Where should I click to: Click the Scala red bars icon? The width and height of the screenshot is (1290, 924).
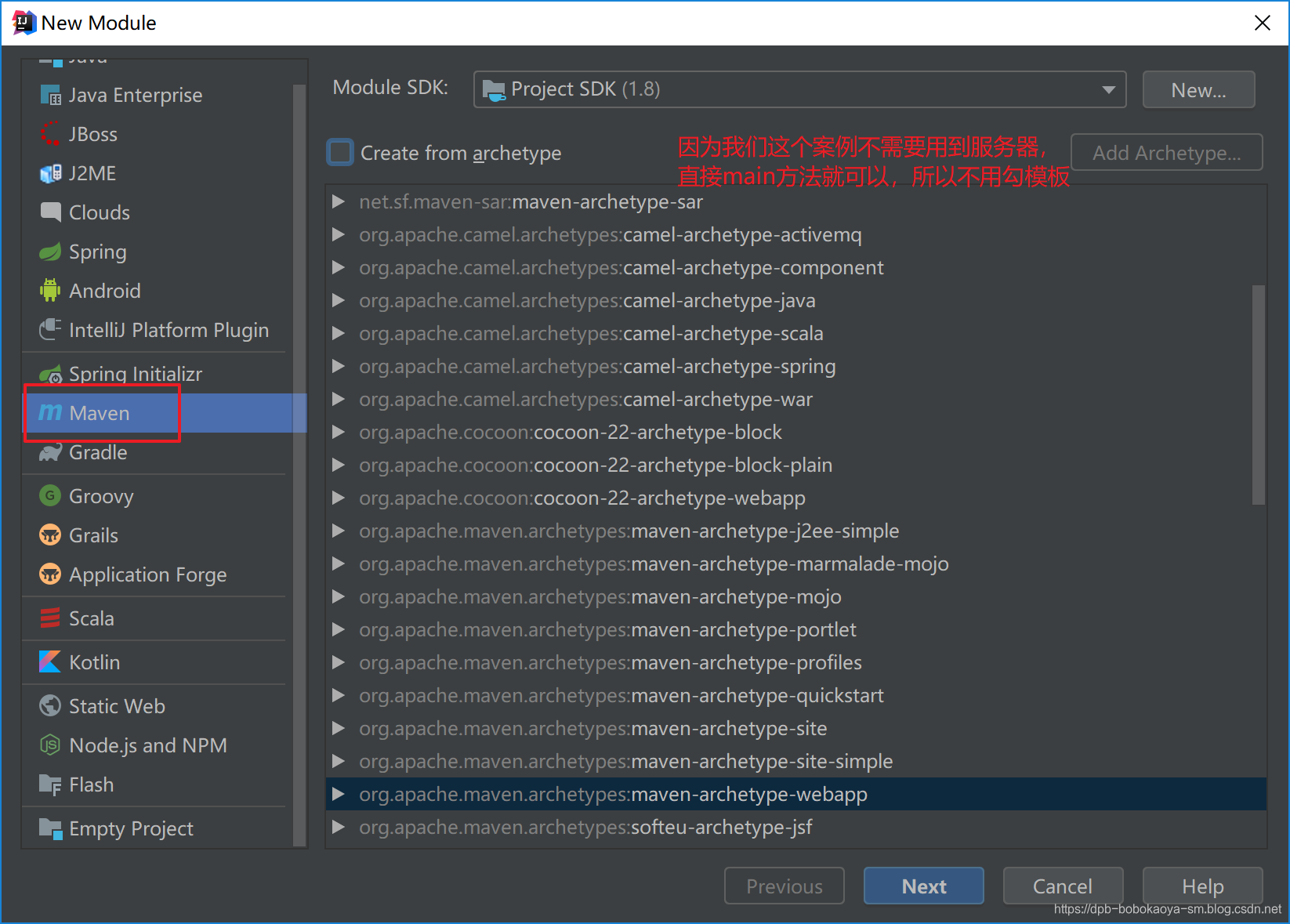click(50, 618)
